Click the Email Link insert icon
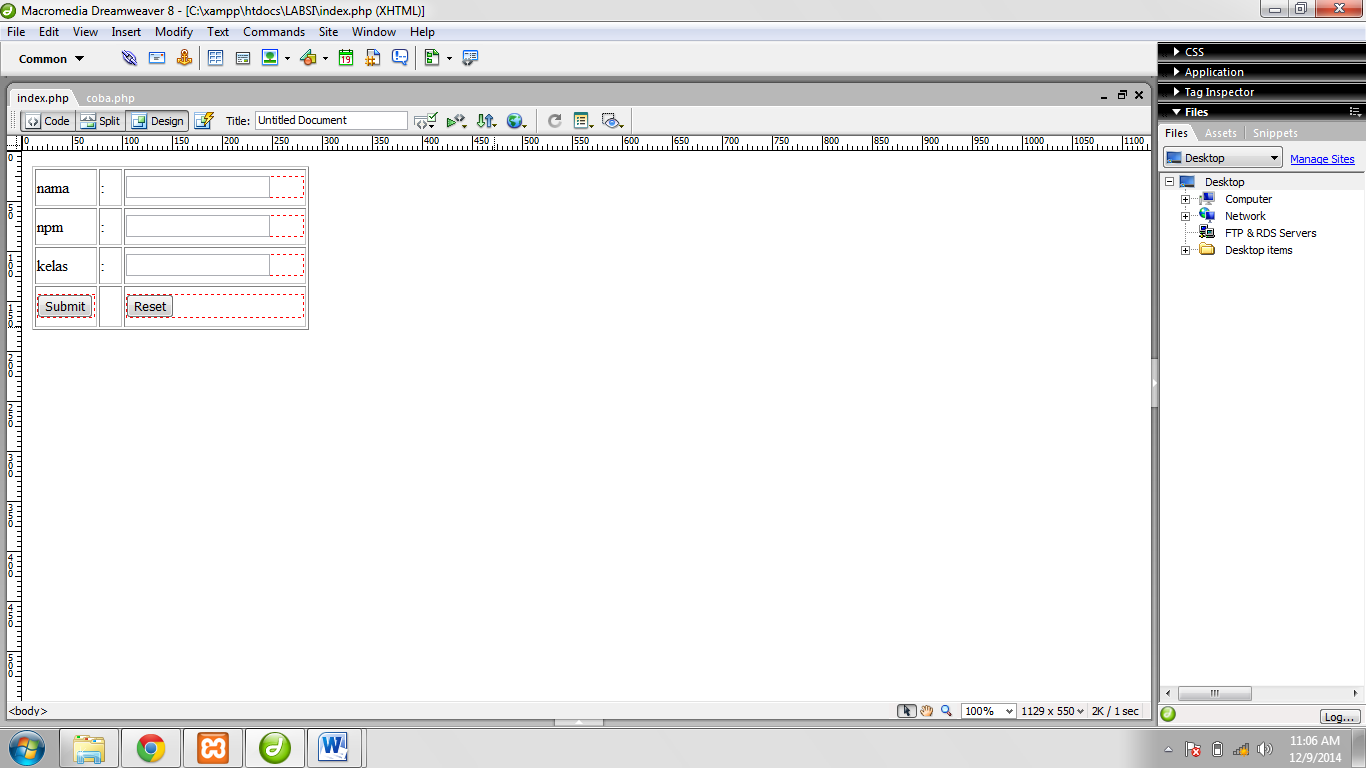Screen dimensions: 1366x768 click(x=157, y=58)
